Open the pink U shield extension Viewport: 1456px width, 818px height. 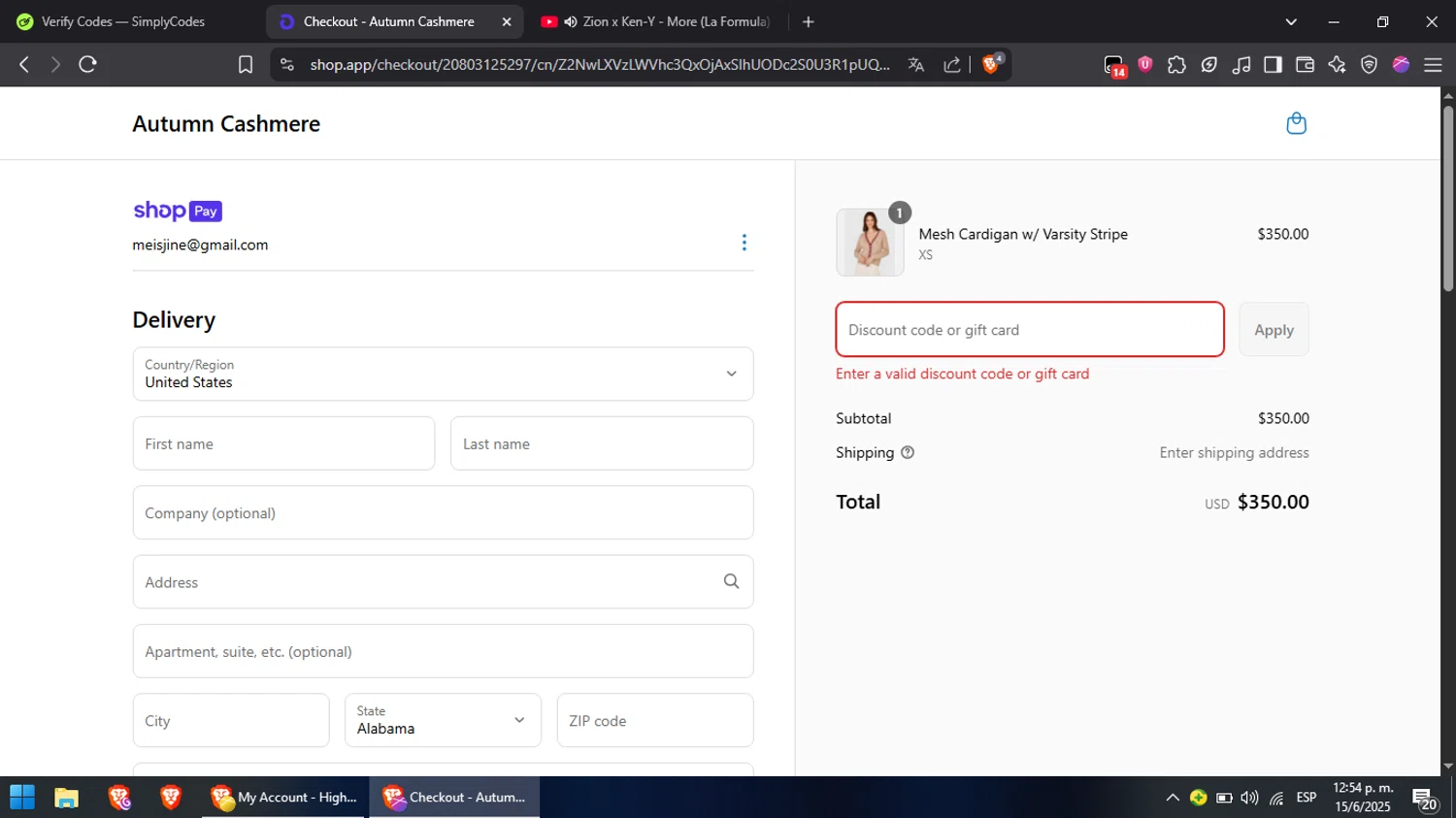point(1145,64)
